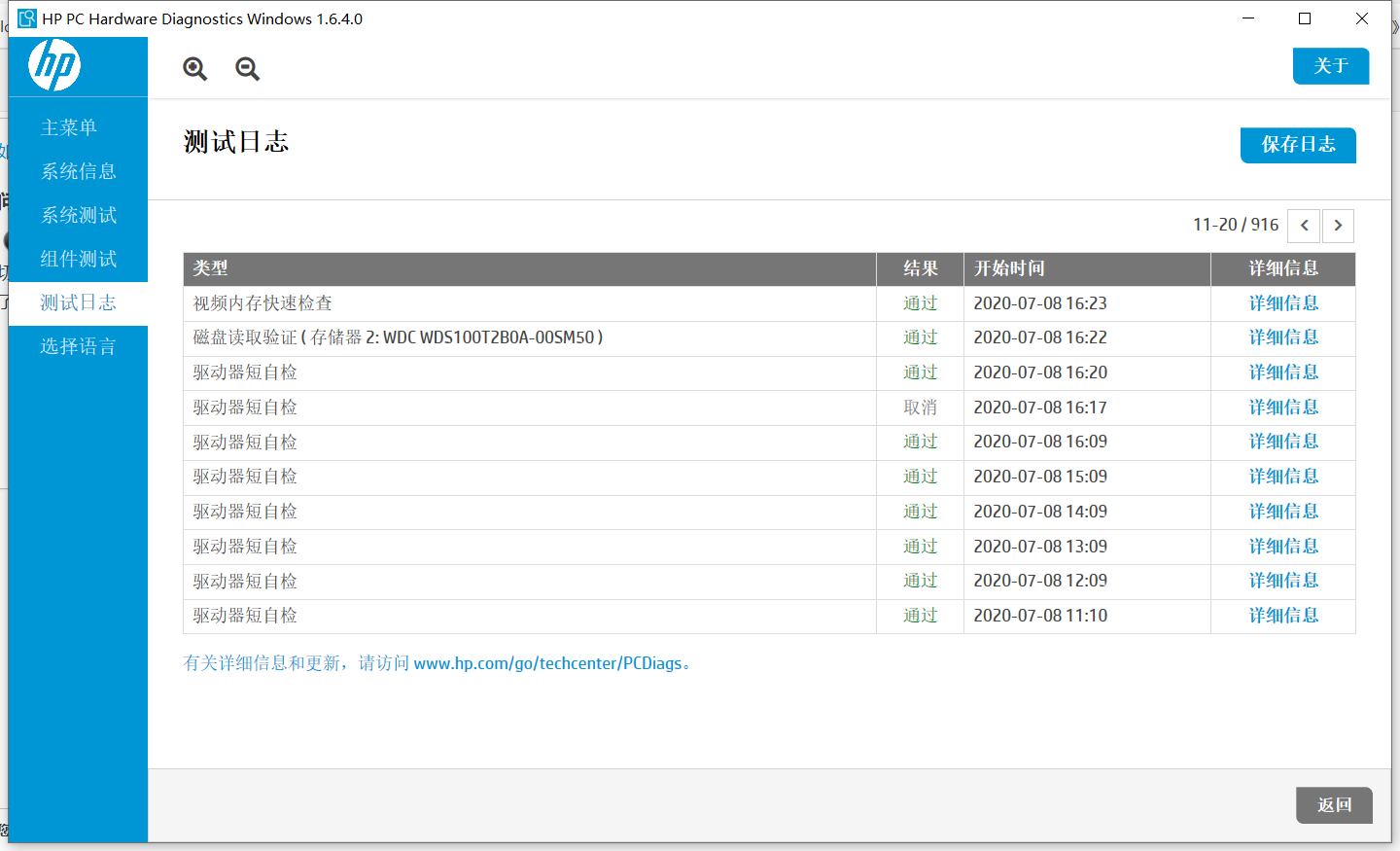1400x851 pixels.
Task: Go to previous page of log entries
Action: 1304,226
